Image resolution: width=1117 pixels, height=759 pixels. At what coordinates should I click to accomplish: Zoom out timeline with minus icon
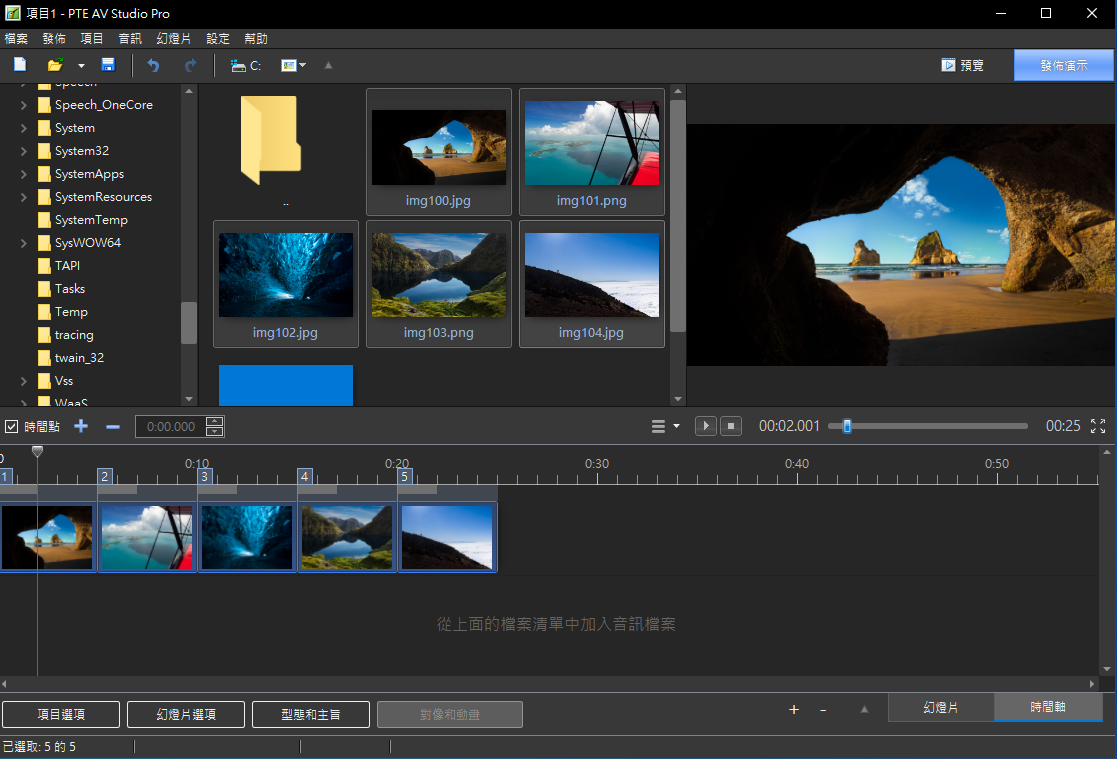click(x=824, y=710)
